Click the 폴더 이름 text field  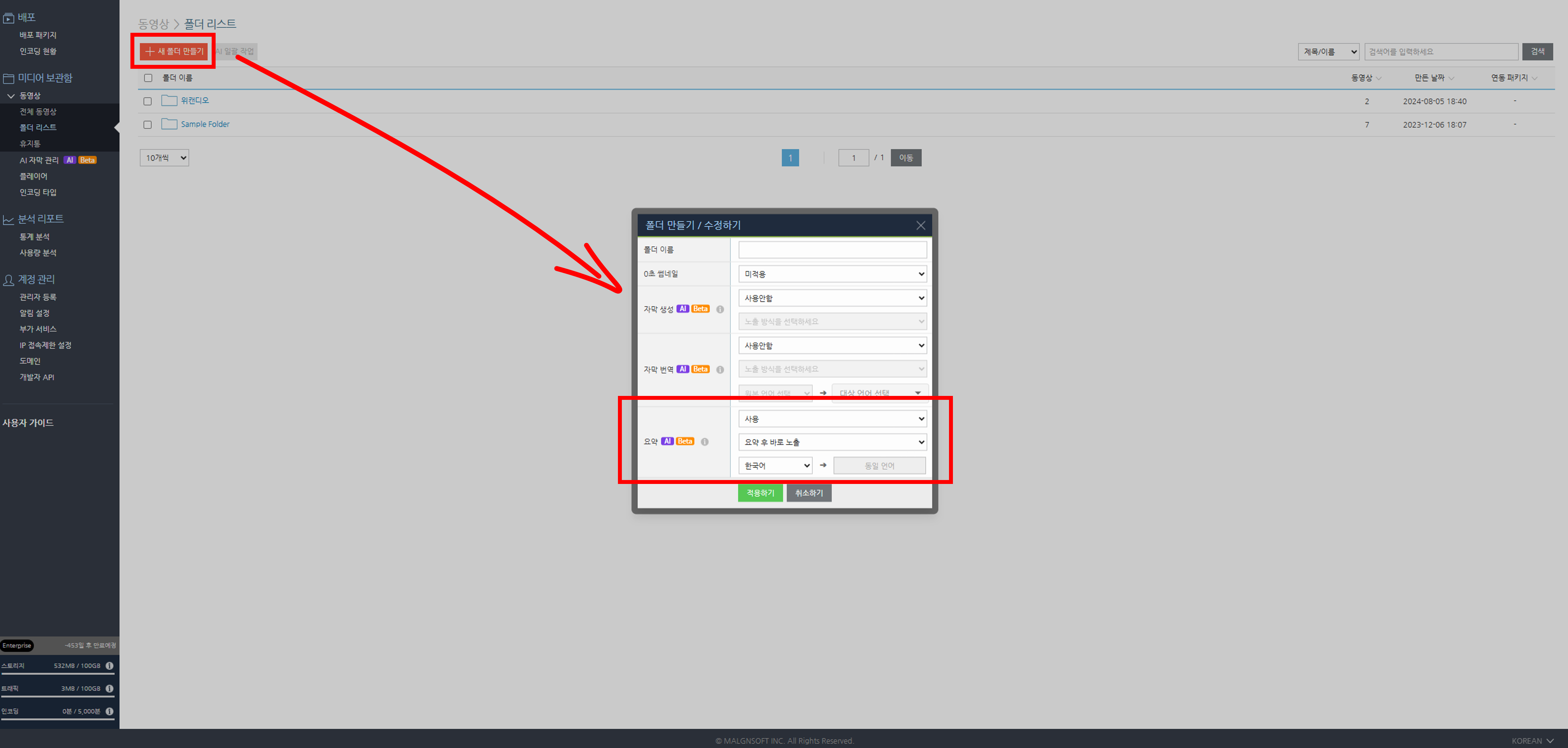pos(832,249)
